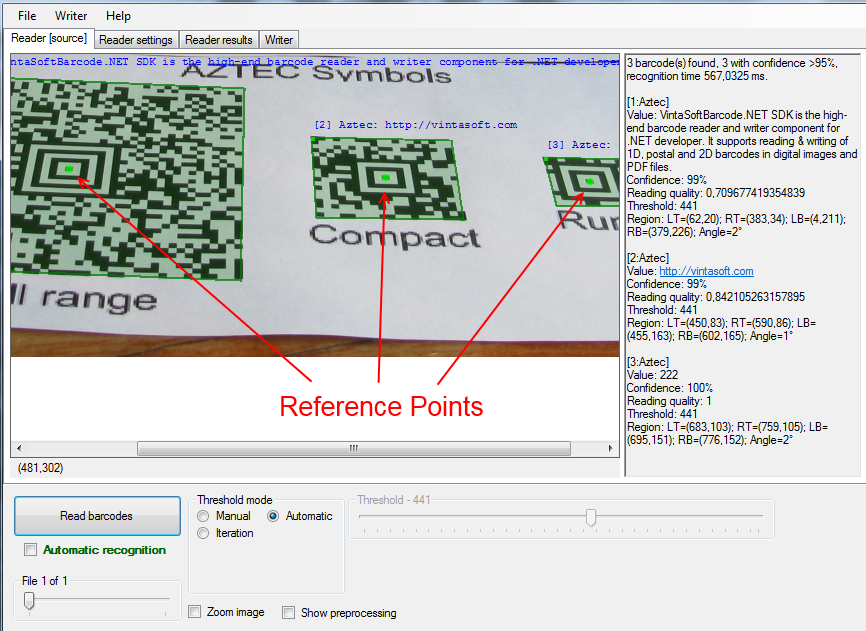Image resolution: width=866 pixels, height=631 pixels.
Task: Click the "Confidence: 100%" result line
Action: pyautogui.click(x=670, y=388)
